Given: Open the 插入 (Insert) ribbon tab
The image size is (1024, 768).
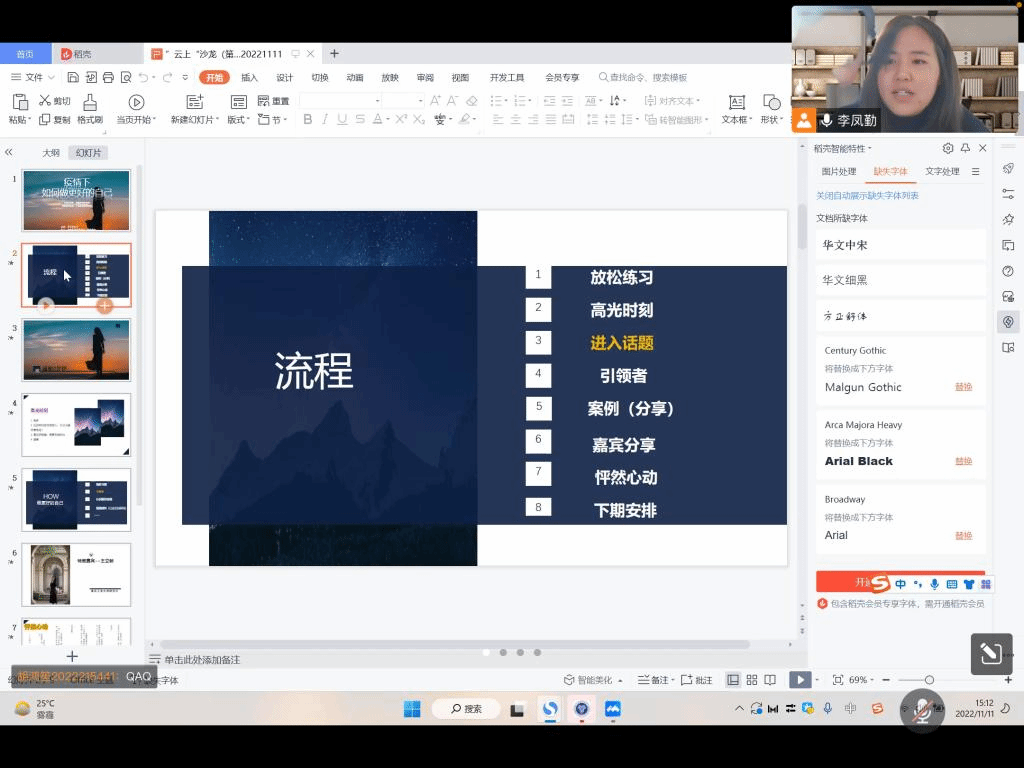Looking at the screenshot, I should tap(249, 77).
